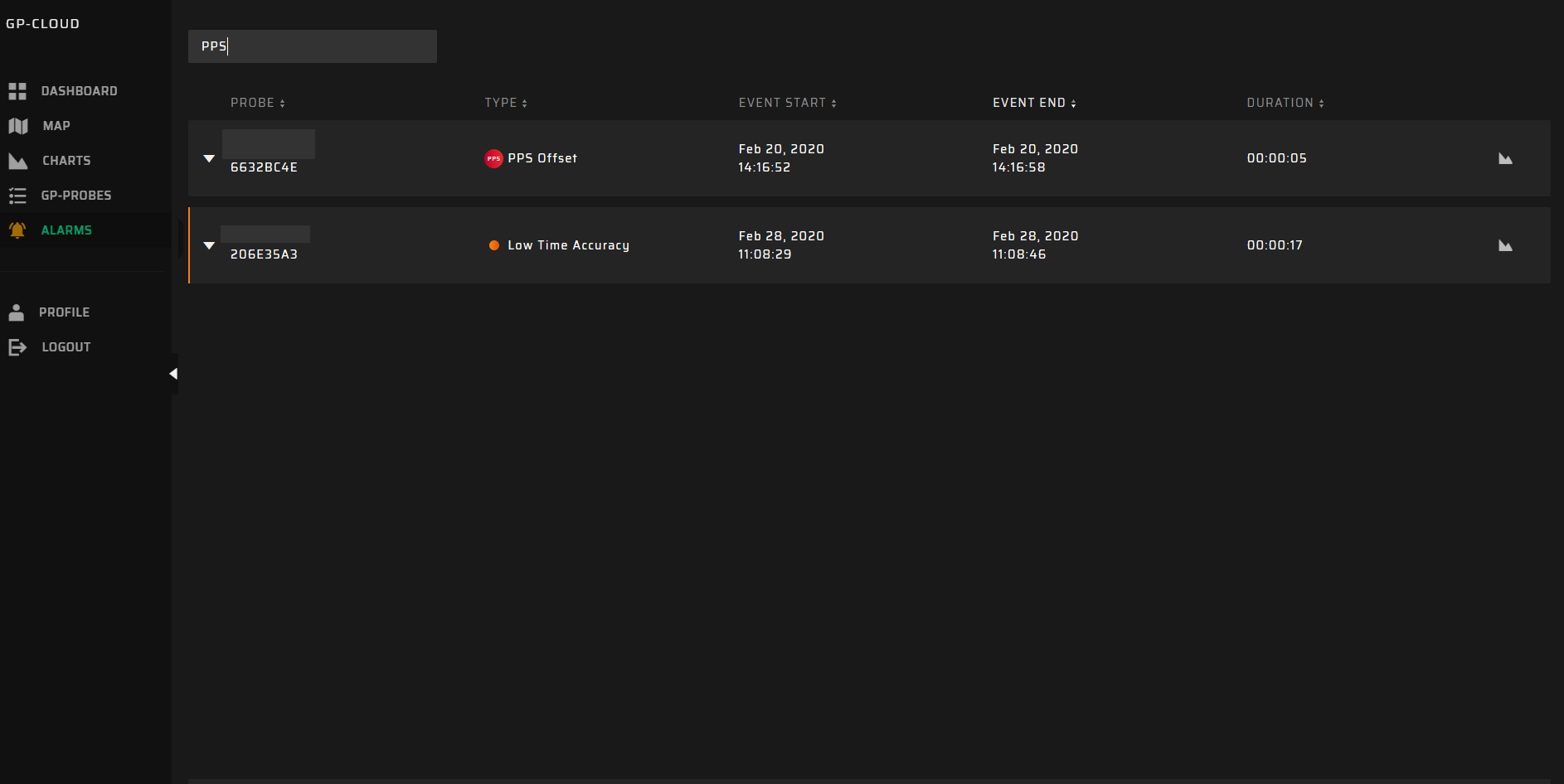This screenshot has width=1564, height=784.
Task: Click the Alarms bell icon
Action: pyautogui.click(x=17, y=230)
